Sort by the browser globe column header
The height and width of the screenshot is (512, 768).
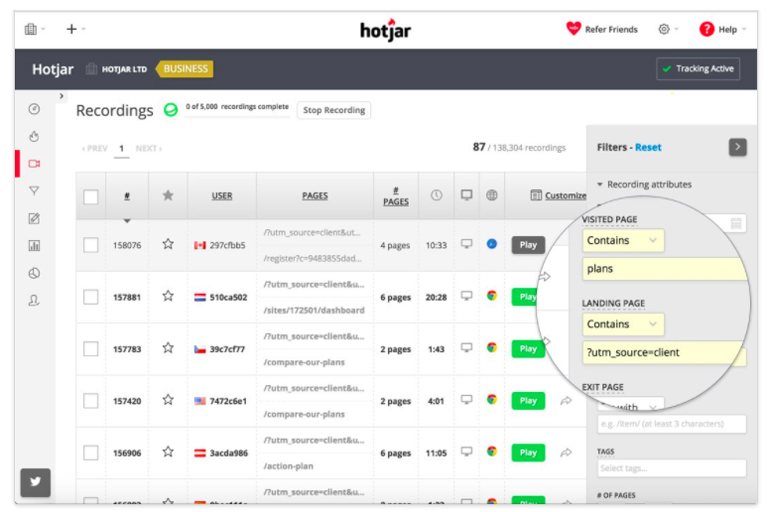point(492,195)
